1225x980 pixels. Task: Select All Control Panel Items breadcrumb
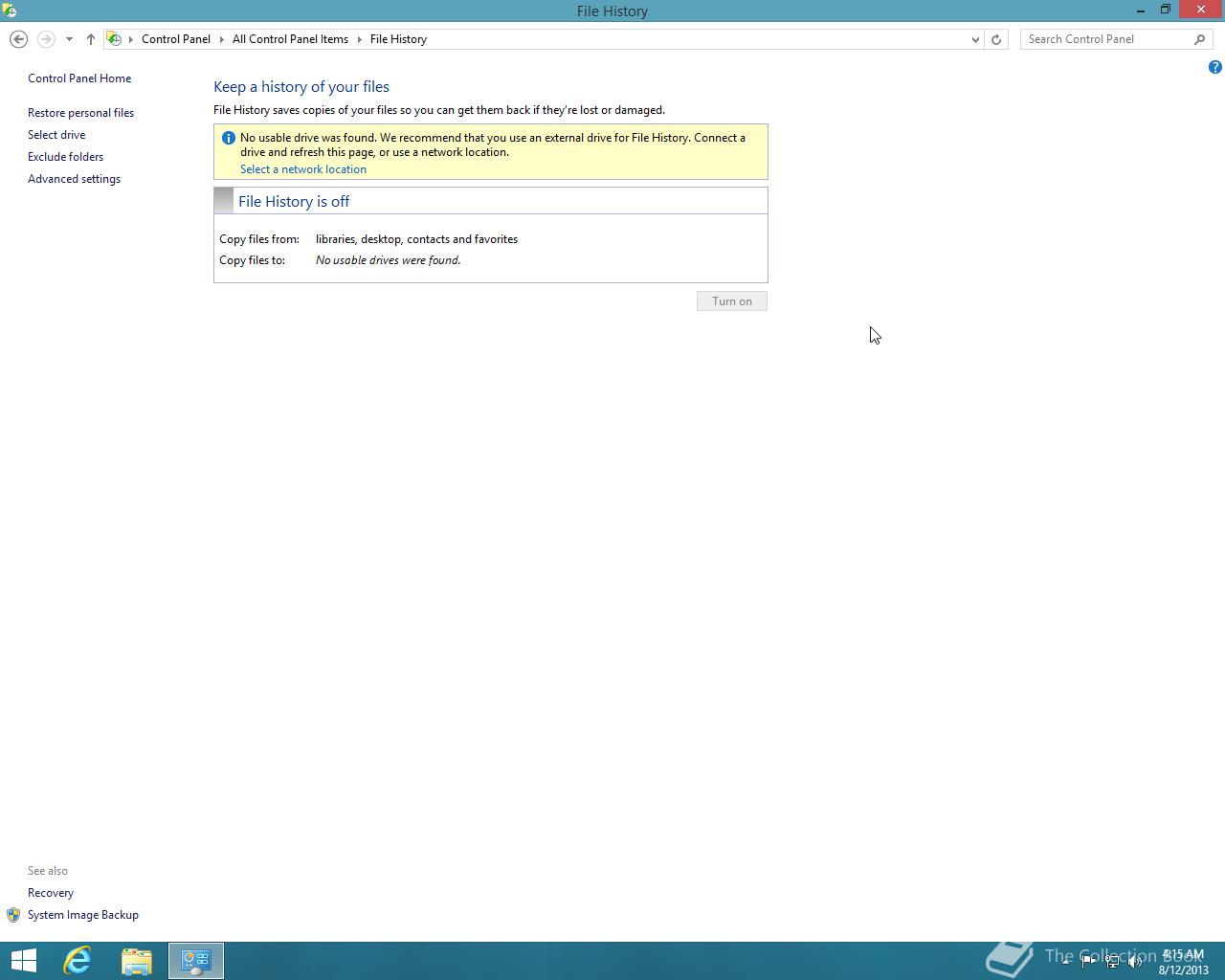tap(290, 39)
